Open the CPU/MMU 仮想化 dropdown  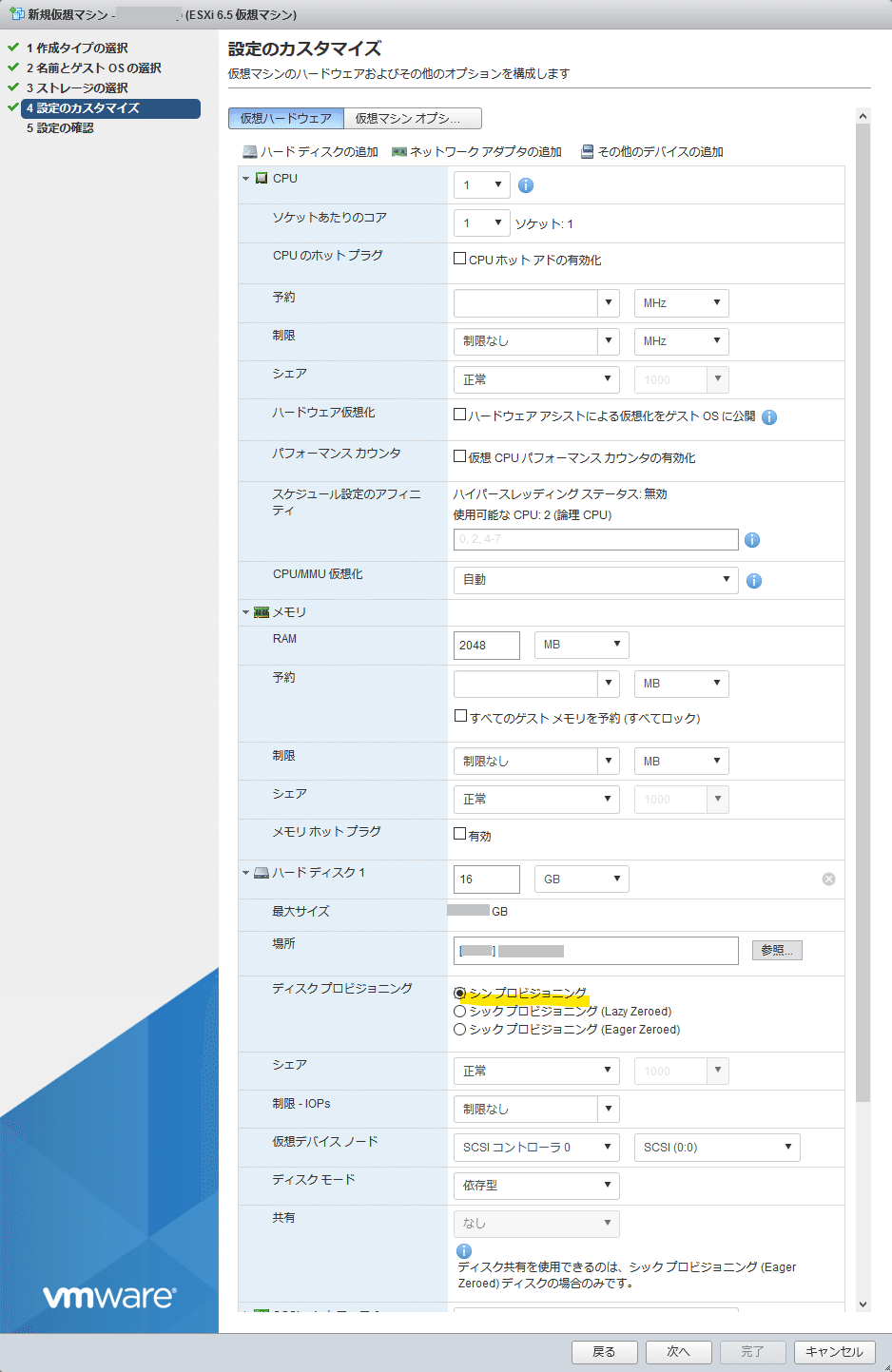pos(595,580)
